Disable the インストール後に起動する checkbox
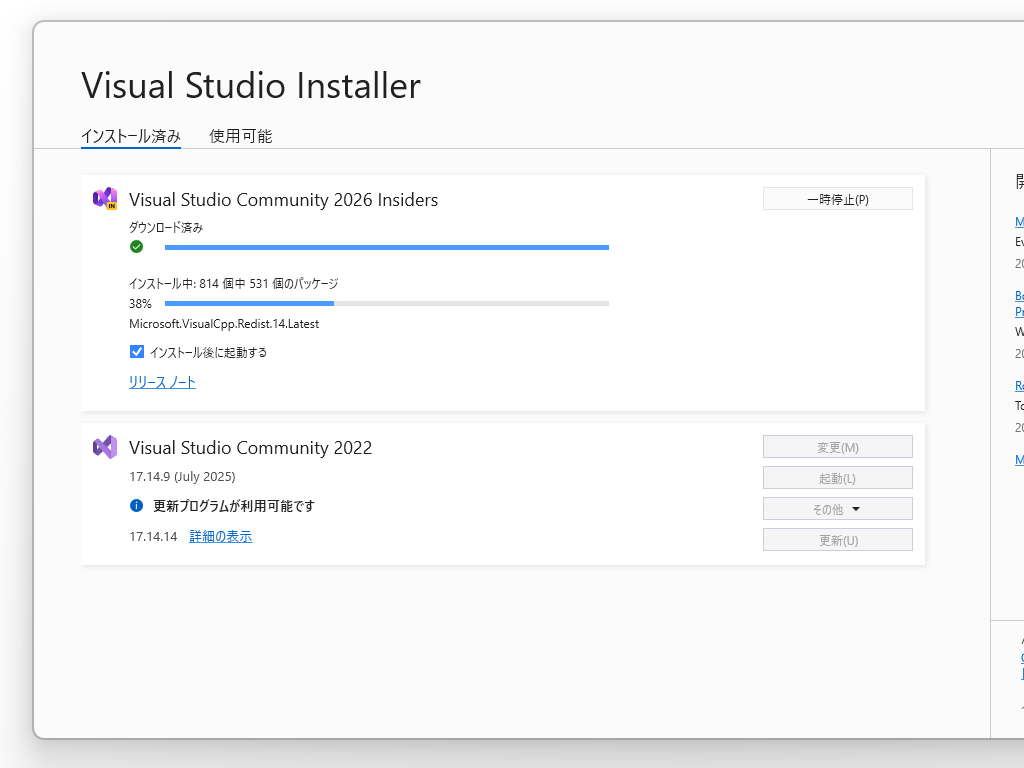The image size is (1024, 768). pyautogui.click(x=137, y=352)
